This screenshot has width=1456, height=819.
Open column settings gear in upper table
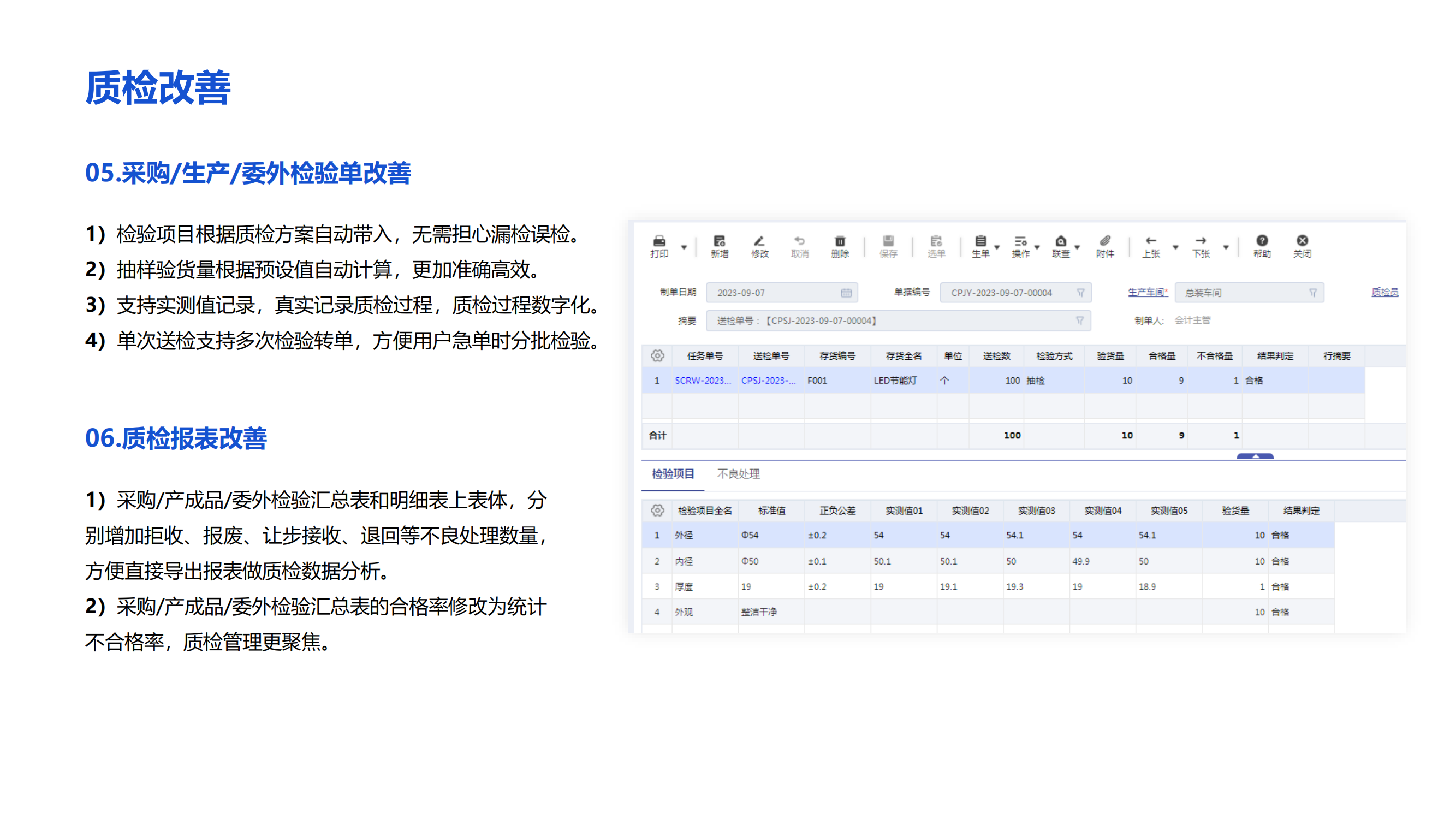tap(657, 355)
